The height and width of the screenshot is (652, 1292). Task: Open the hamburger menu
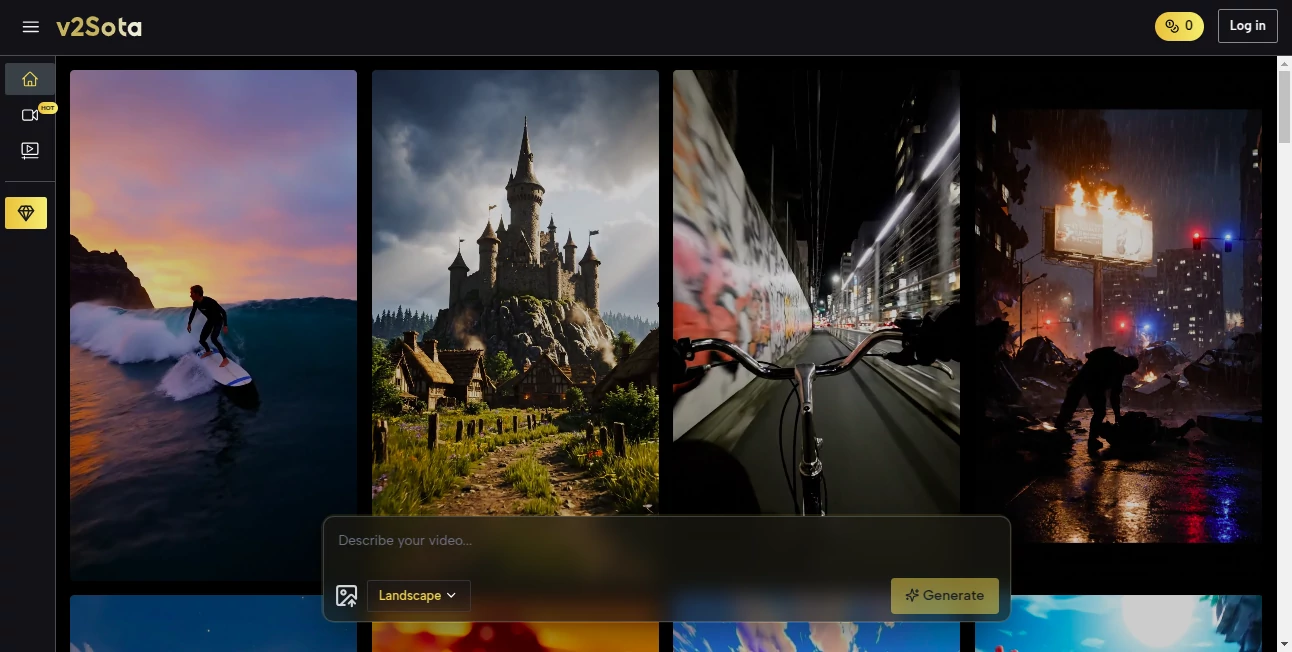coord(31,27)
